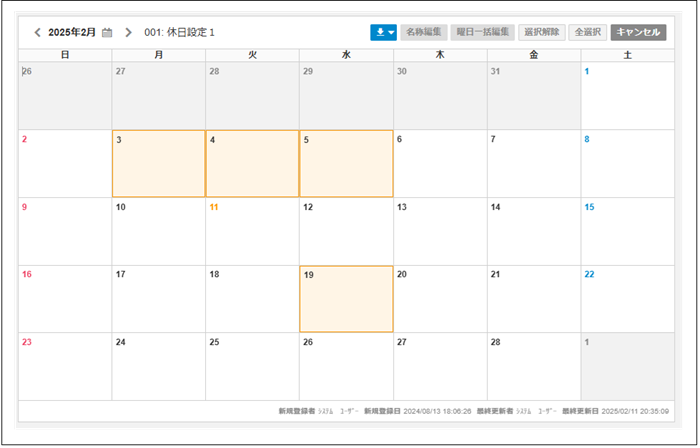
Task: Click grayed January 27 cell
Action: 158,96
